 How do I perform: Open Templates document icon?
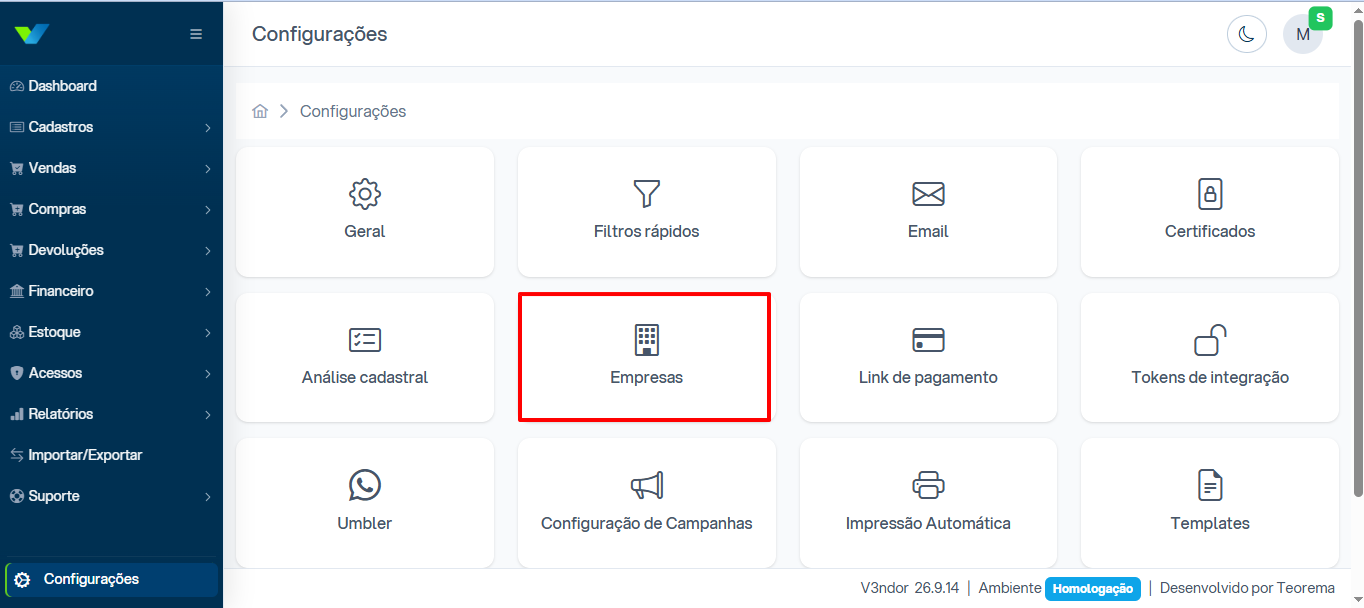1210,486
